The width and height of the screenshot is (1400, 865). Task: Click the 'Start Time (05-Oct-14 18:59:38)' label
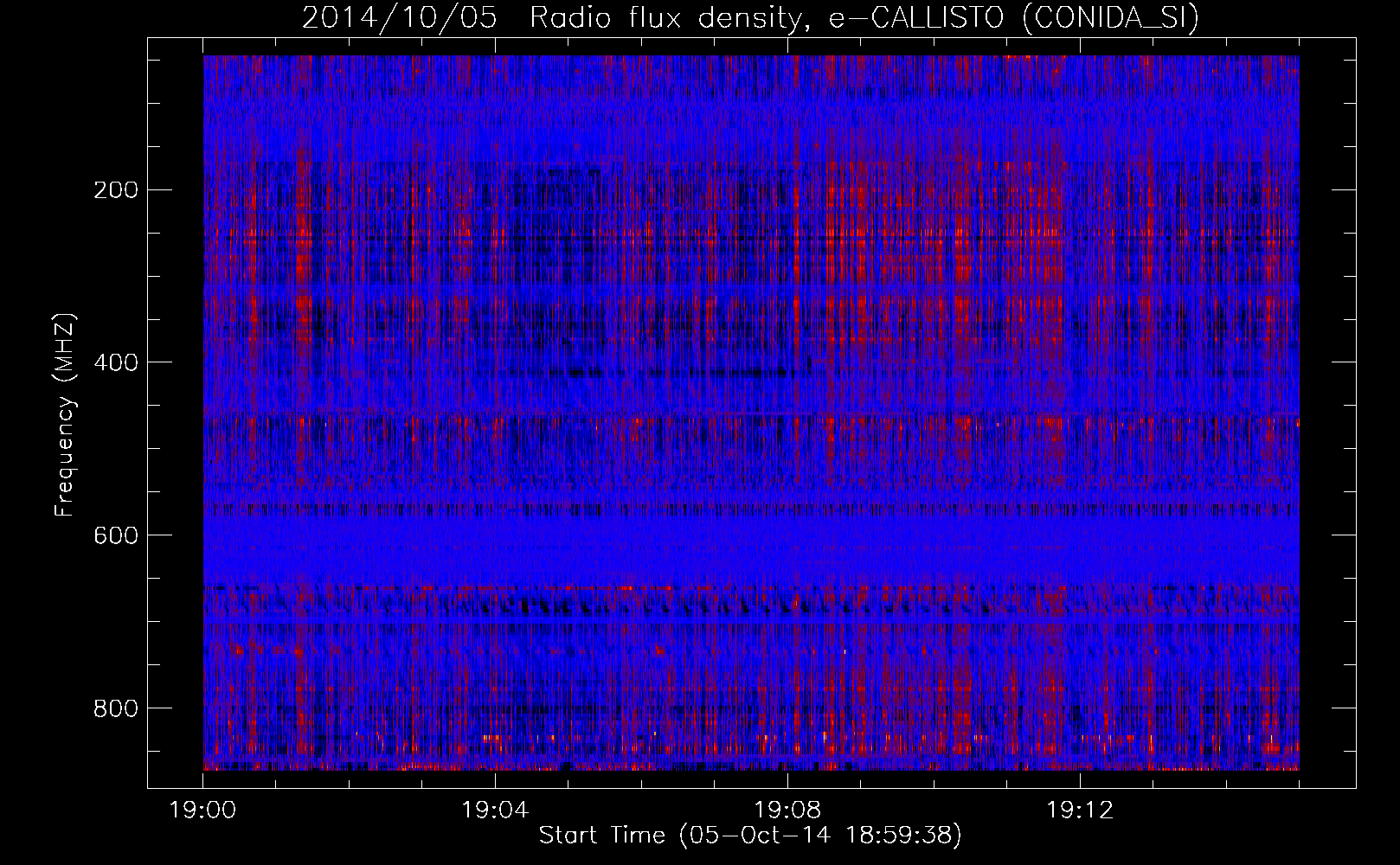coord(750,836)
